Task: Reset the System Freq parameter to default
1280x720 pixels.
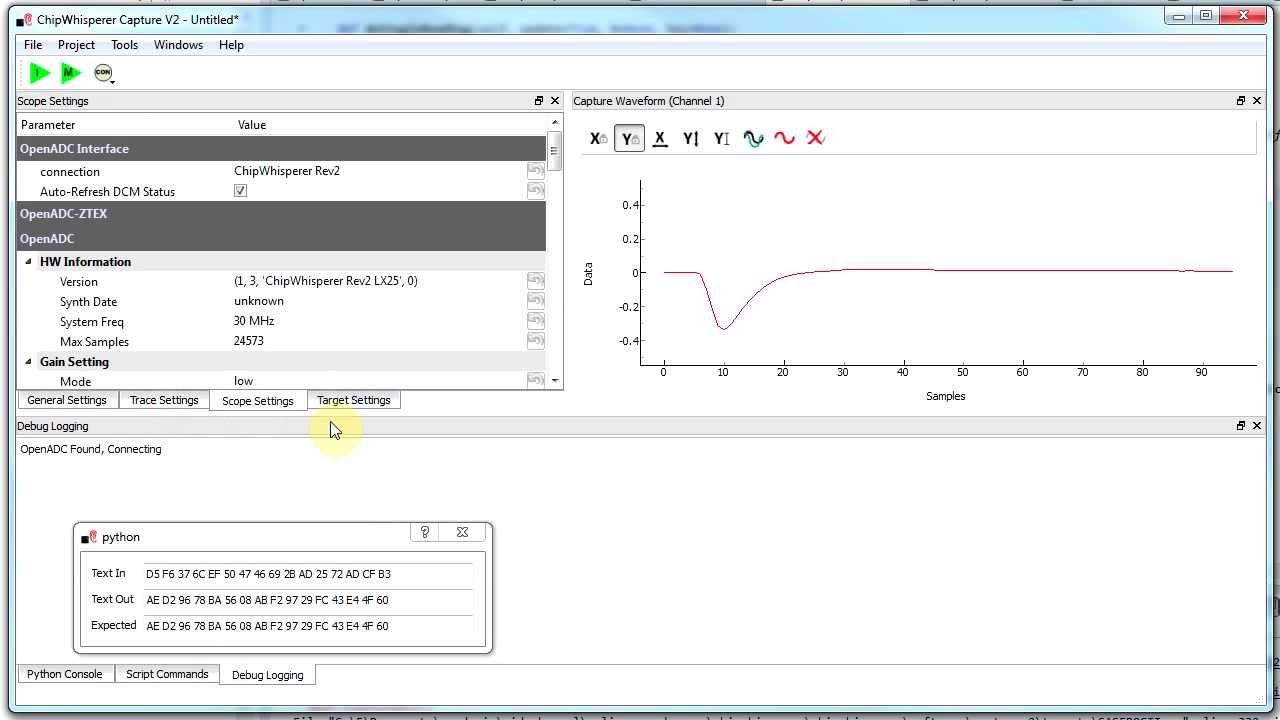Action: point(536,321)
